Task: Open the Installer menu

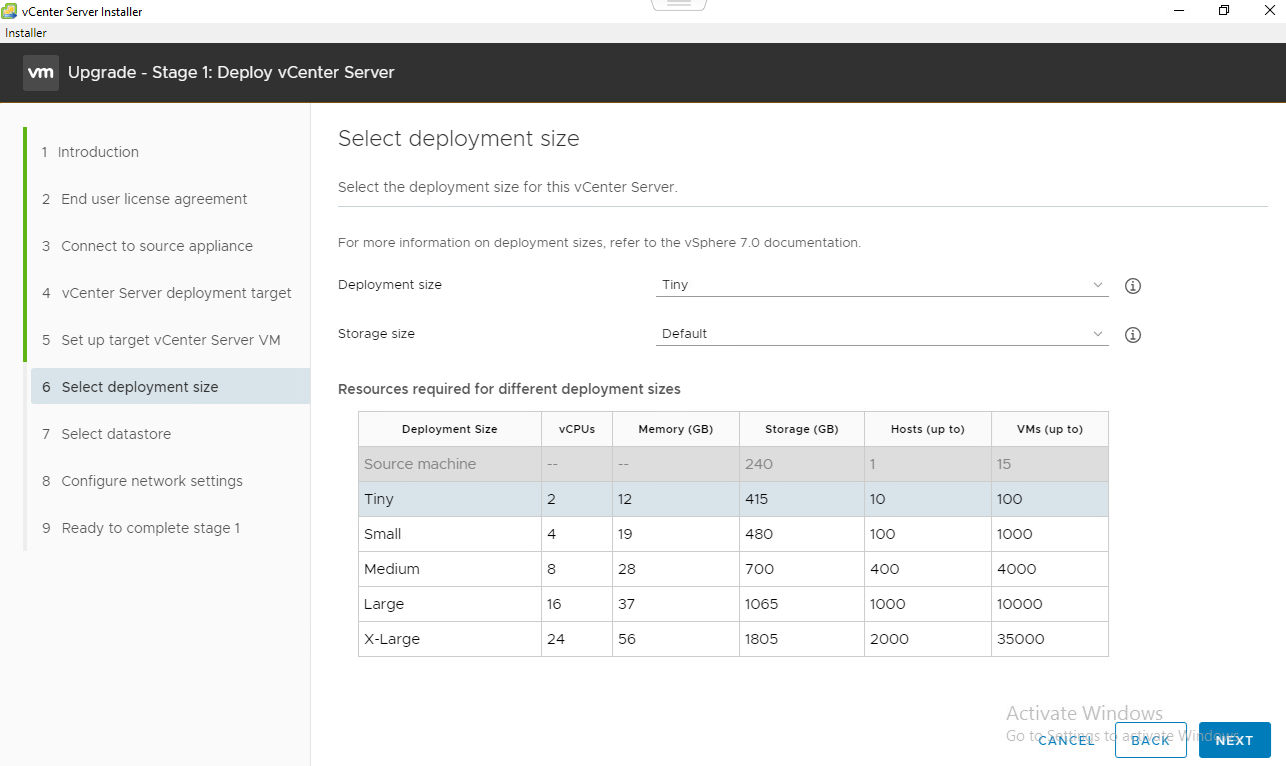Action: point(26,33)
